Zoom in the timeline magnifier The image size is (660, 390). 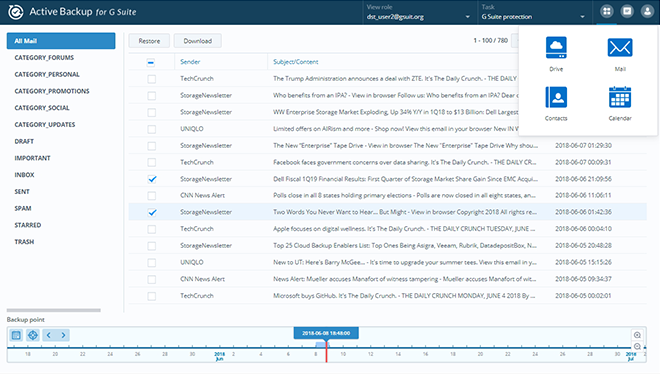637,335
